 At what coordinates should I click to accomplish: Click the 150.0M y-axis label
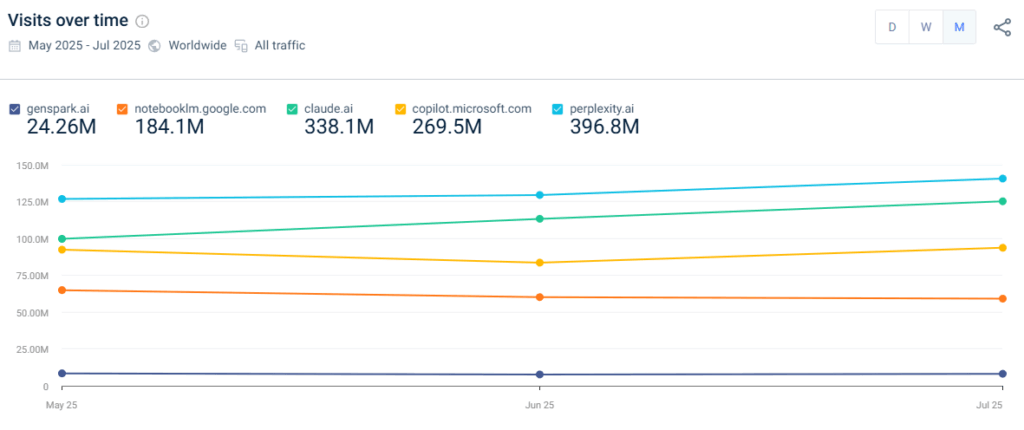(x=33, y=165)
